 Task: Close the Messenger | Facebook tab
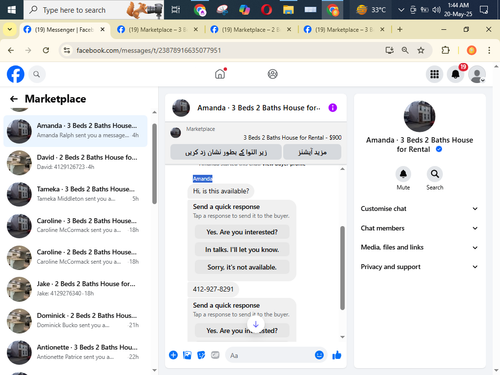click(x=103, y=30)
